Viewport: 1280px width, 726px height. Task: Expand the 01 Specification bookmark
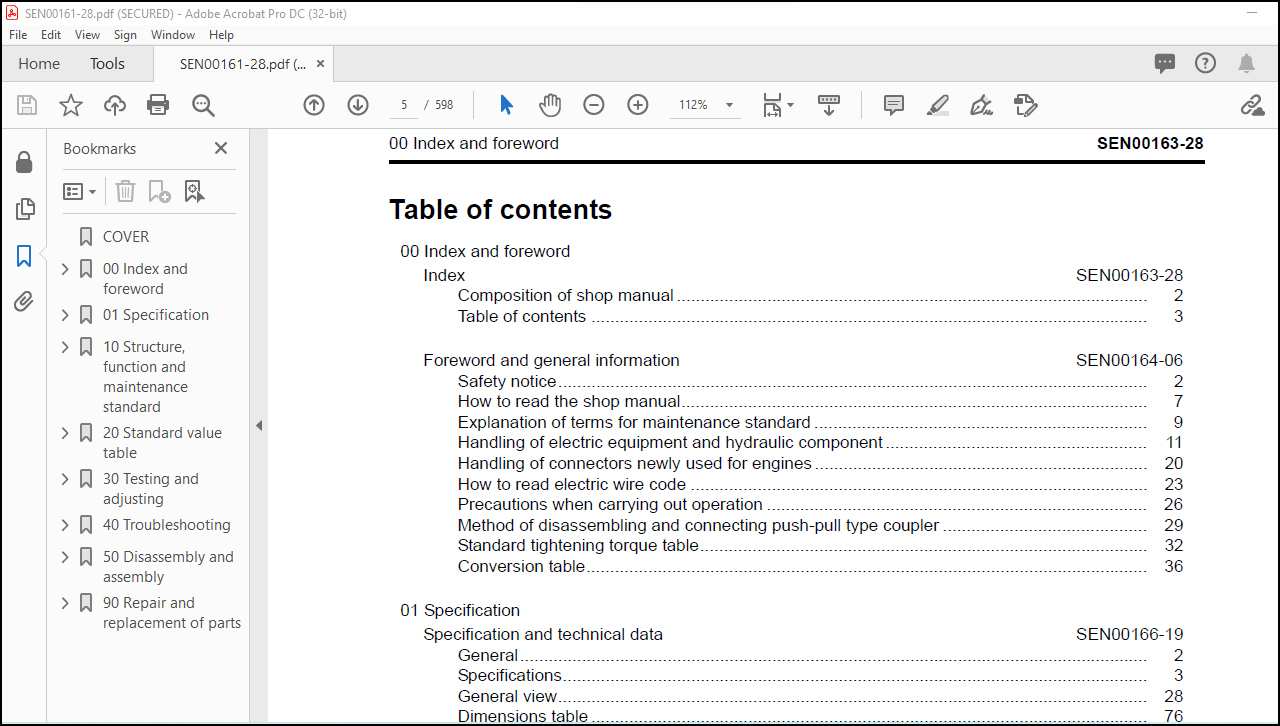(x=65, y=315)
